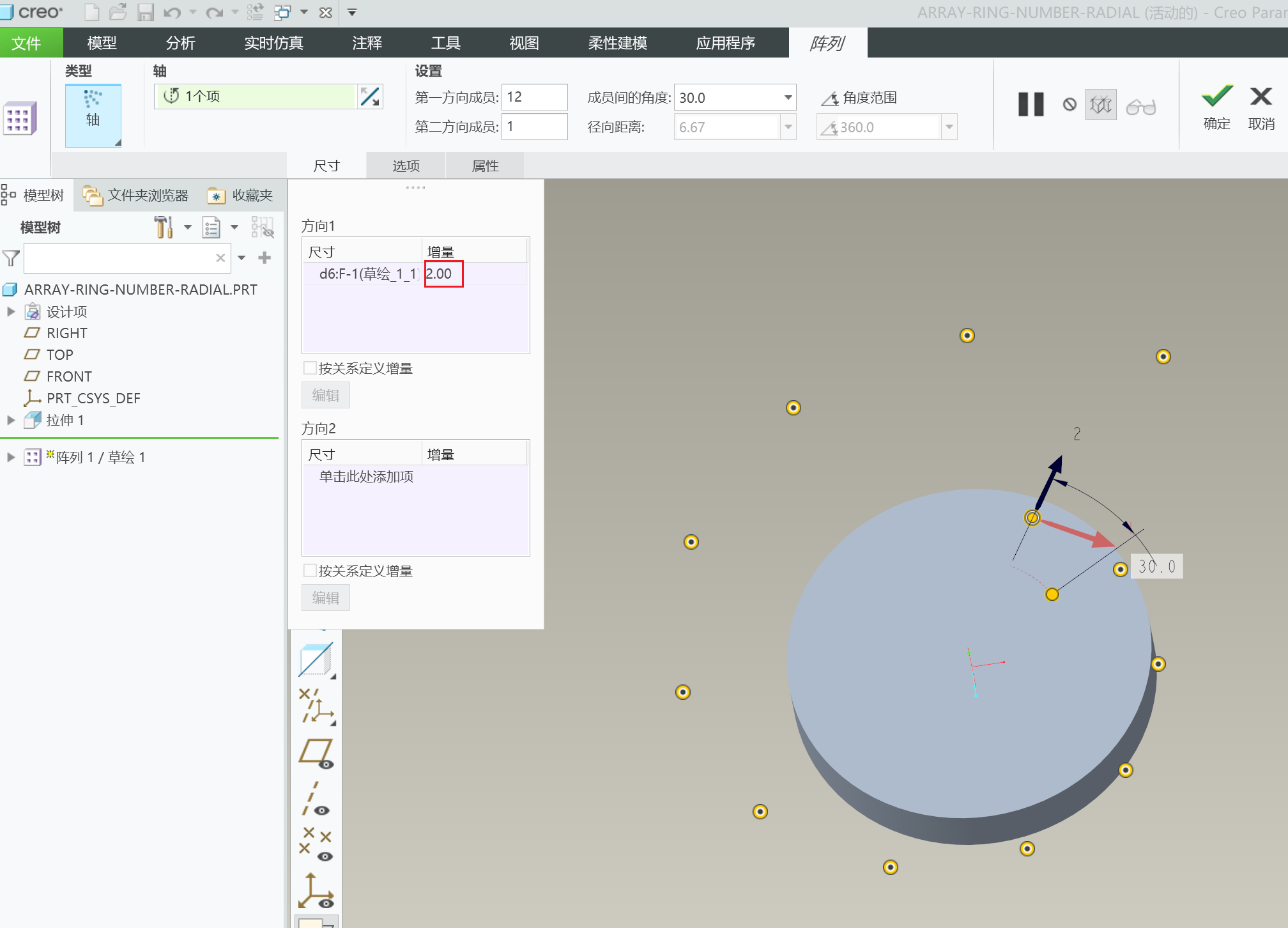Check the 方向1 按关系定义增量 checkbox
This screenshot has width=1288, height=928.
[310, 368]
